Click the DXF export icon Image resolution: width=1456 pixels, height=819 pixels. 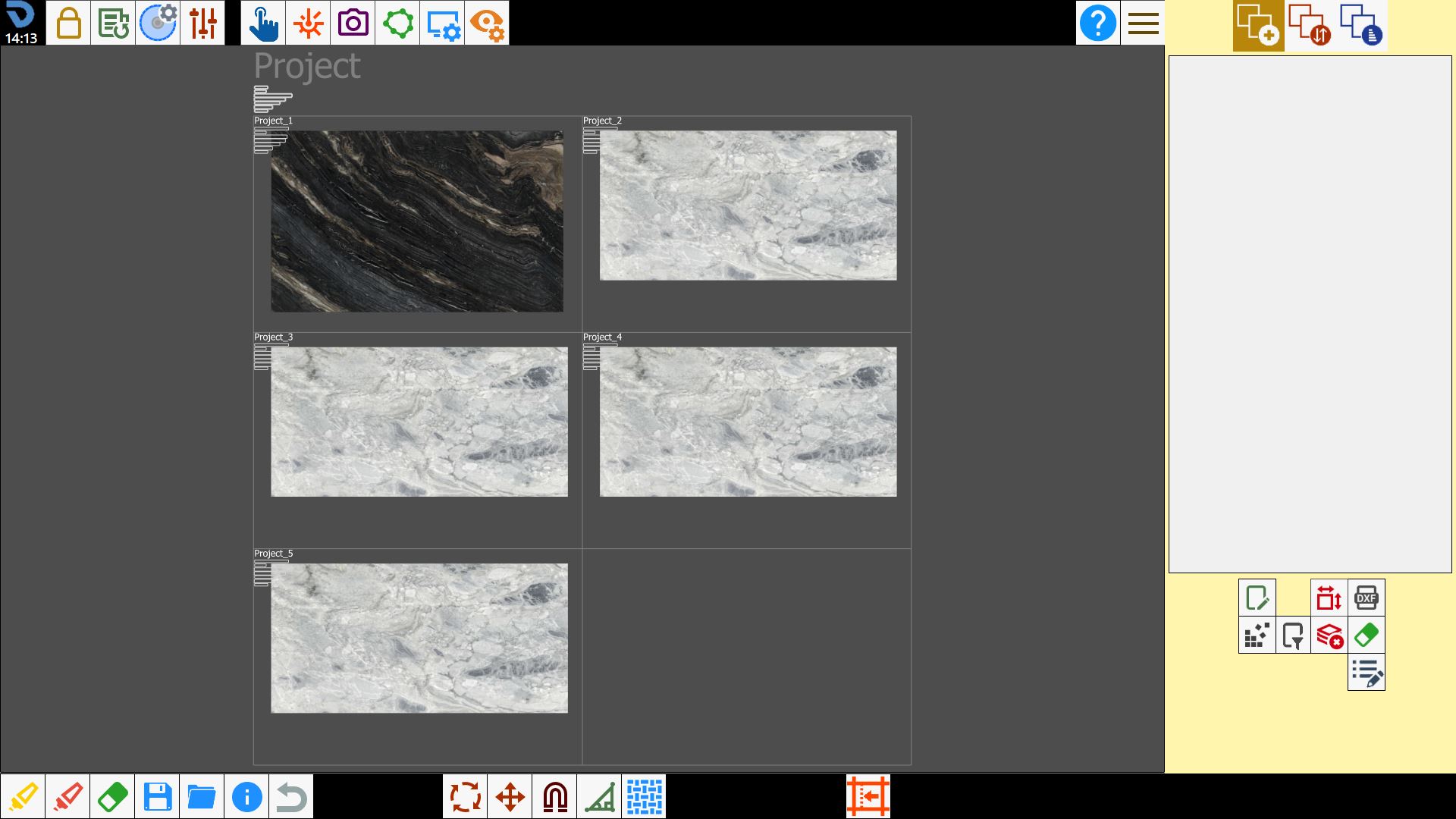(1366, 598)
